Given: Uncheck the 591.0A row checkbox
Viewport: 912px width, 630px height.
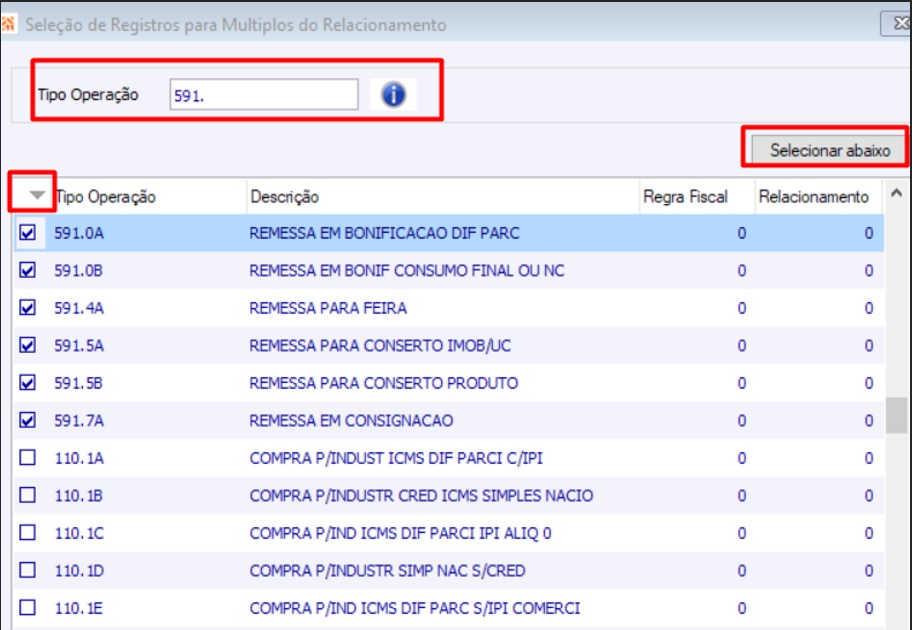Looking at the screenshot, I should pyautogui.click(x=27, y=233).
